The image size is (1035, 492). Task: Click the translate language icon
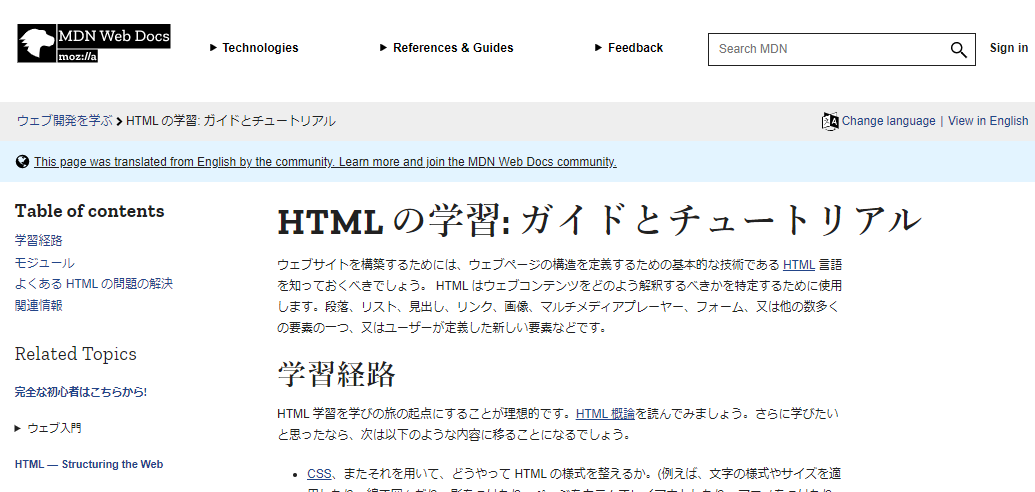[830, 121]
